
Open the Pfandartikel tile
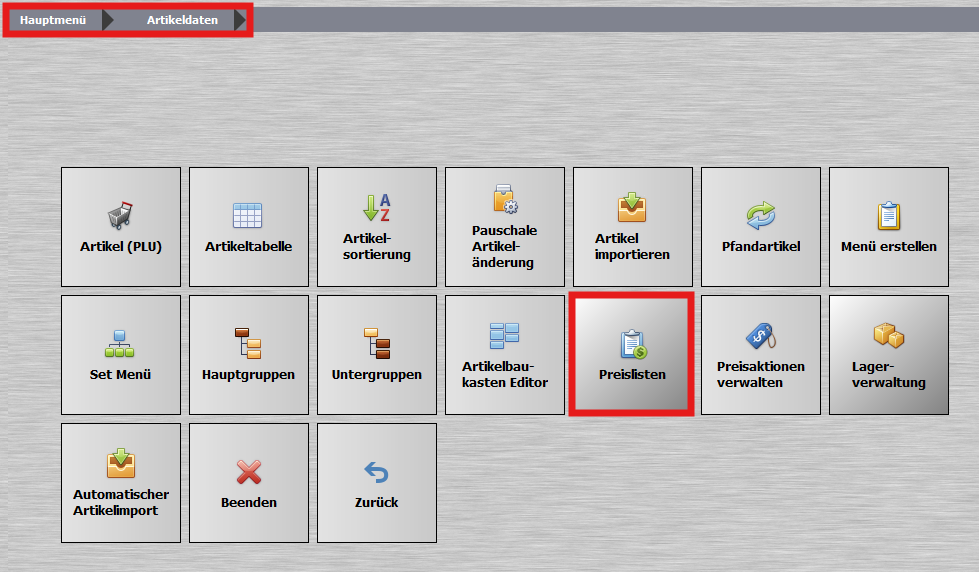(x=760, y=227)
